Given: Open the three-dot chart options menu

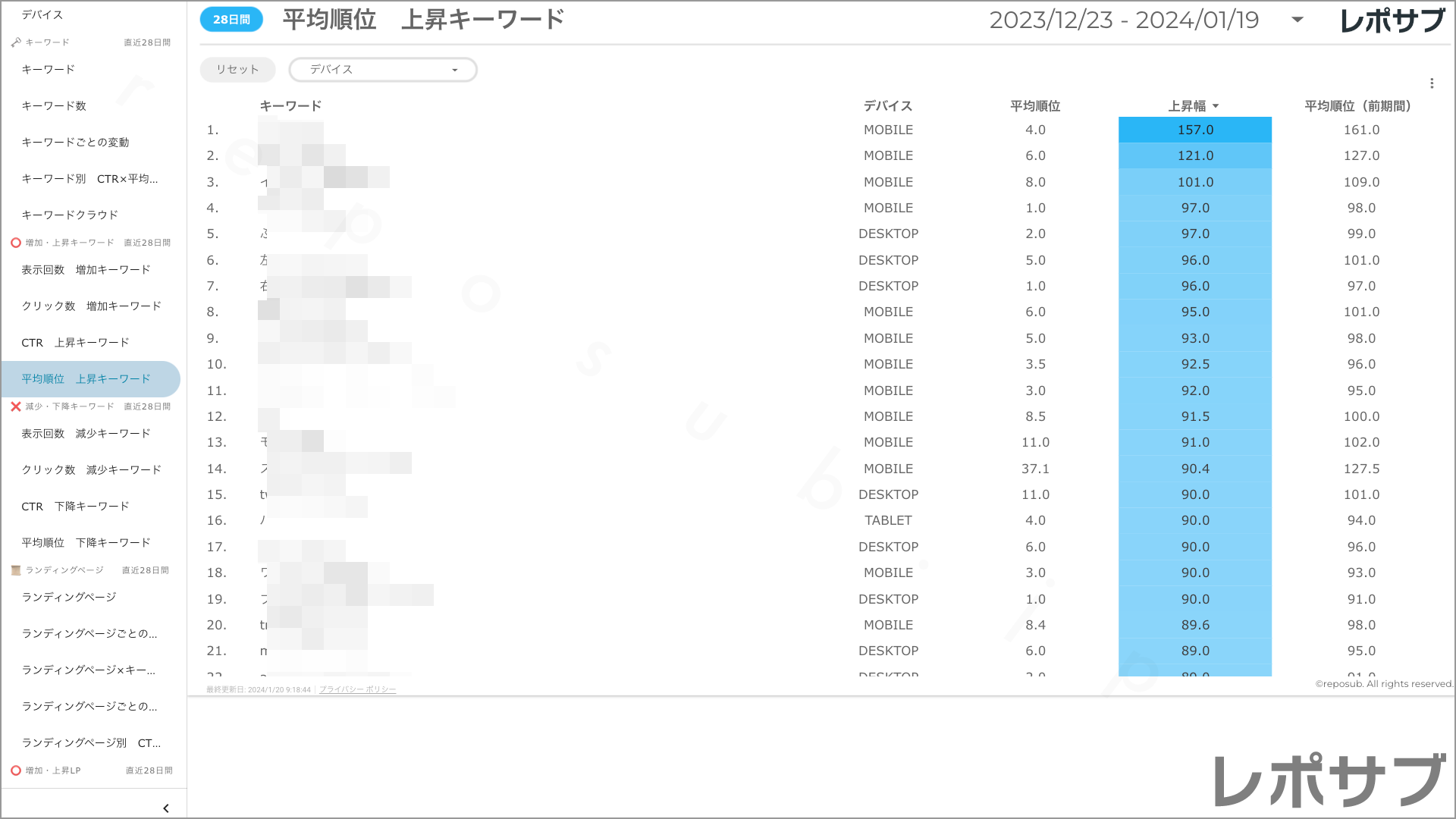Looking at the screenshot, I should pyautogui.click(x=1432, y=84).
